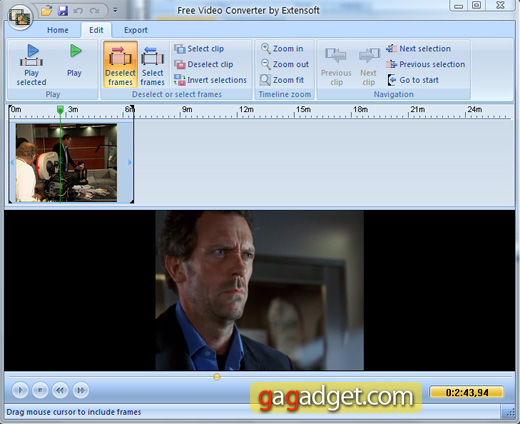
Task: Expand the quick access toolbar dropdown arrow
Action: pyautogui.click(x=115, y=10)
